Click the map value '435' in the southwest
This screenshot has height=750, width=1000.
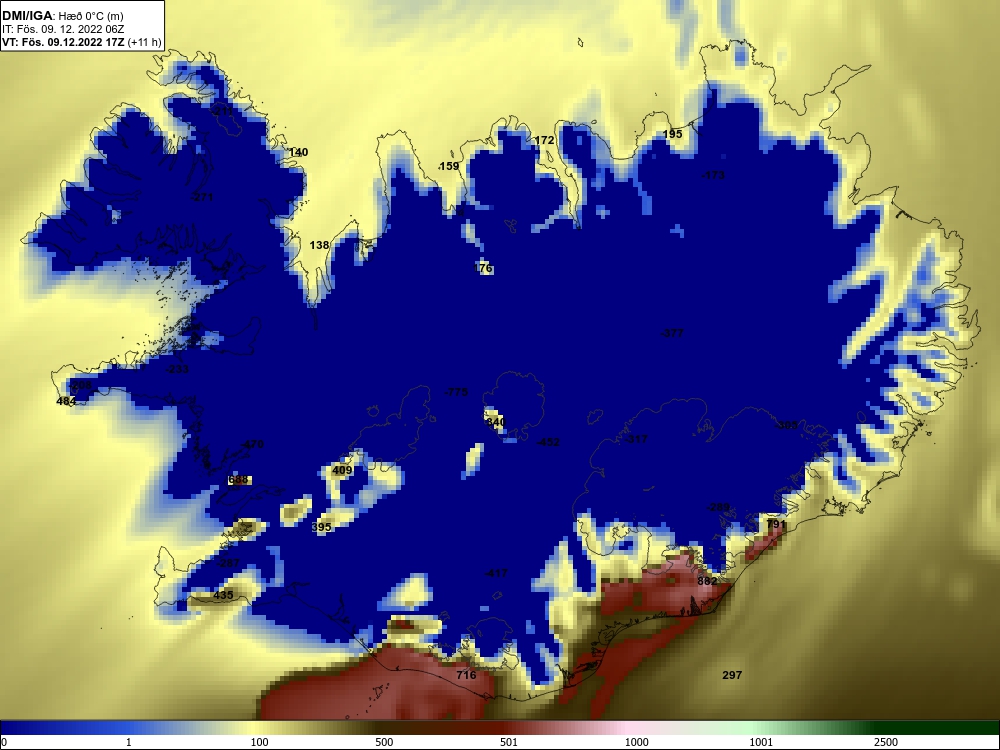click(x=223, y=596)
